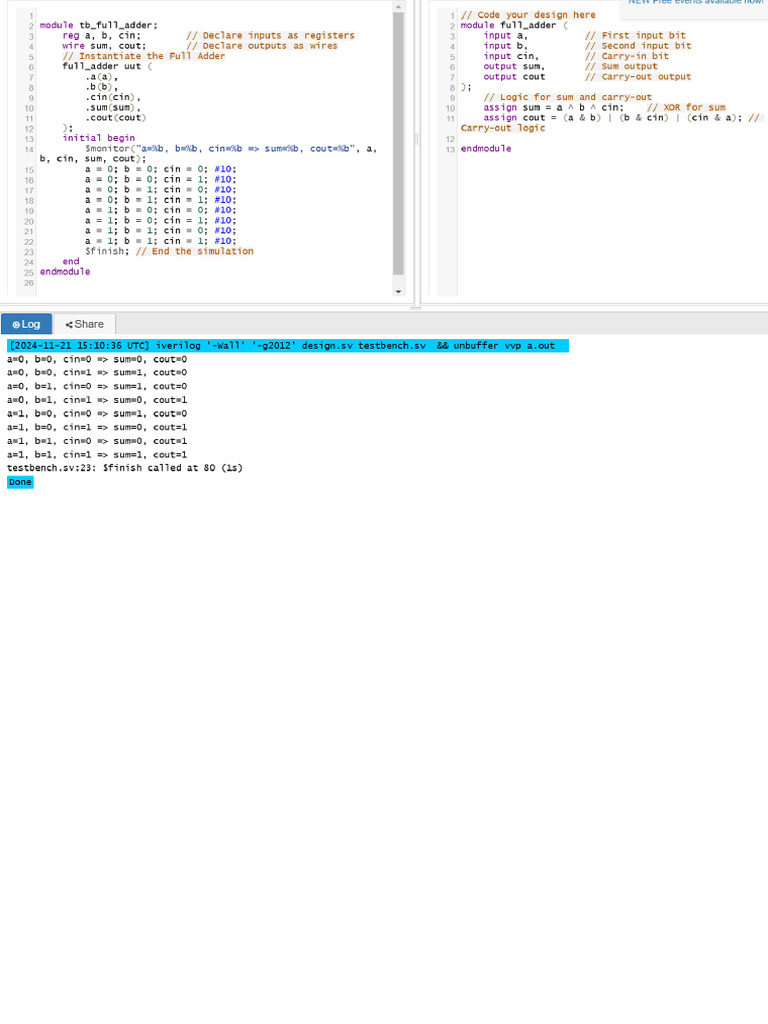Click the "Done" status in the log
This screenshot has height=1024, width=768.
pos(20,482)
